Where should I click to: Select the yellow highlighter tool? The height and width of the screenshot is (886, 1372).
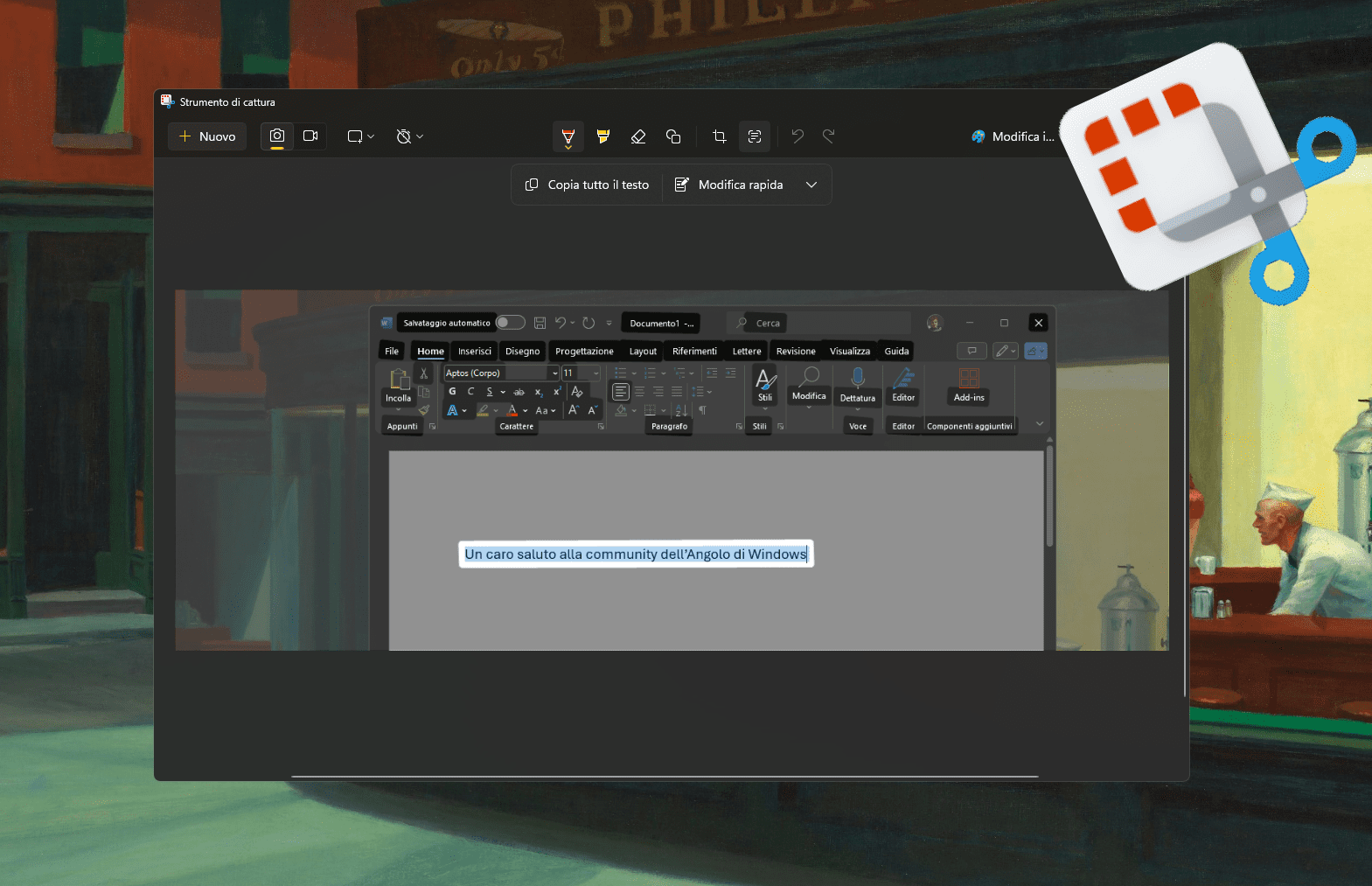(x=603, y=136)
